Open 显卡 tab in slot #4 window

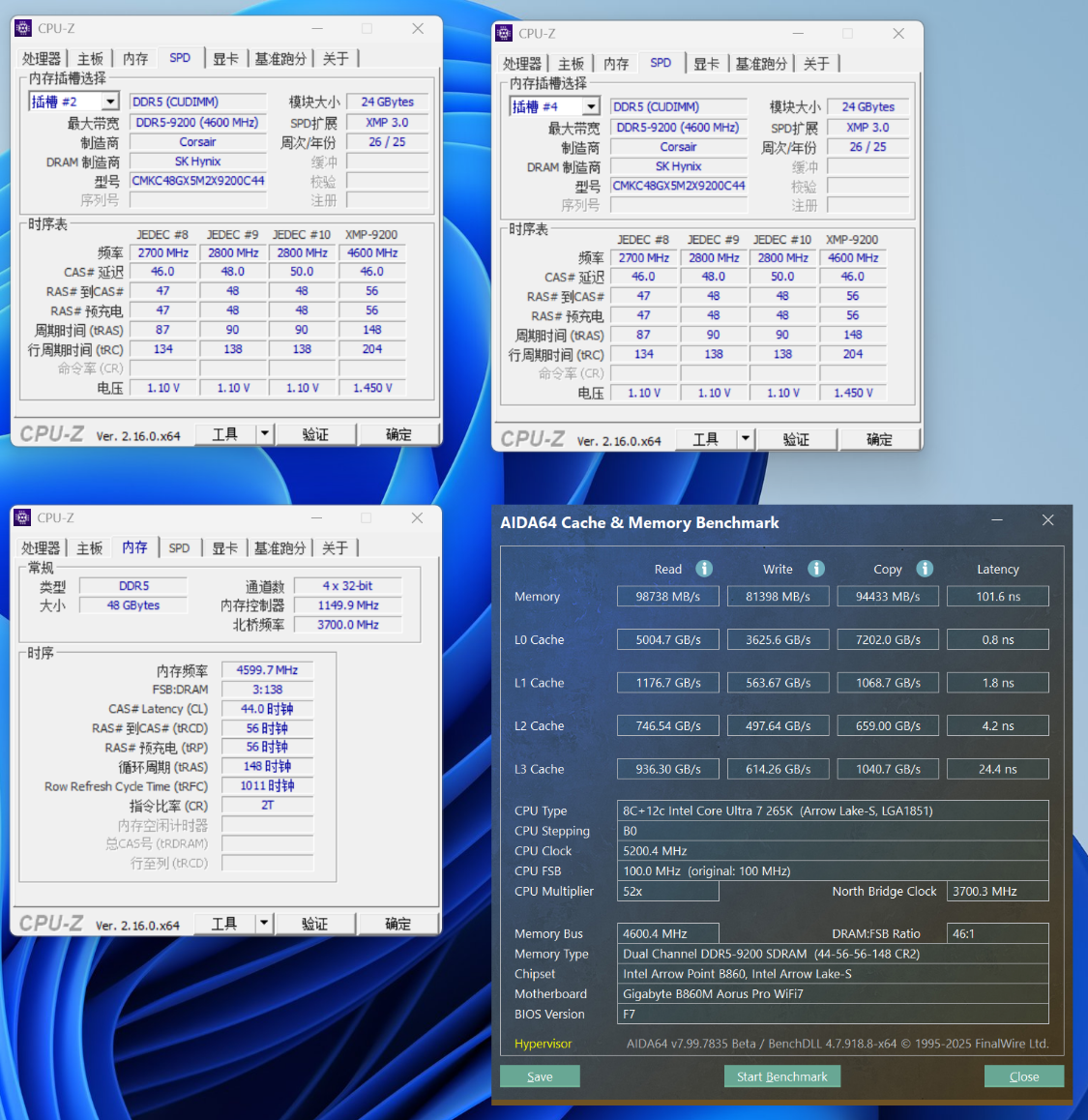tap(707, 64)
